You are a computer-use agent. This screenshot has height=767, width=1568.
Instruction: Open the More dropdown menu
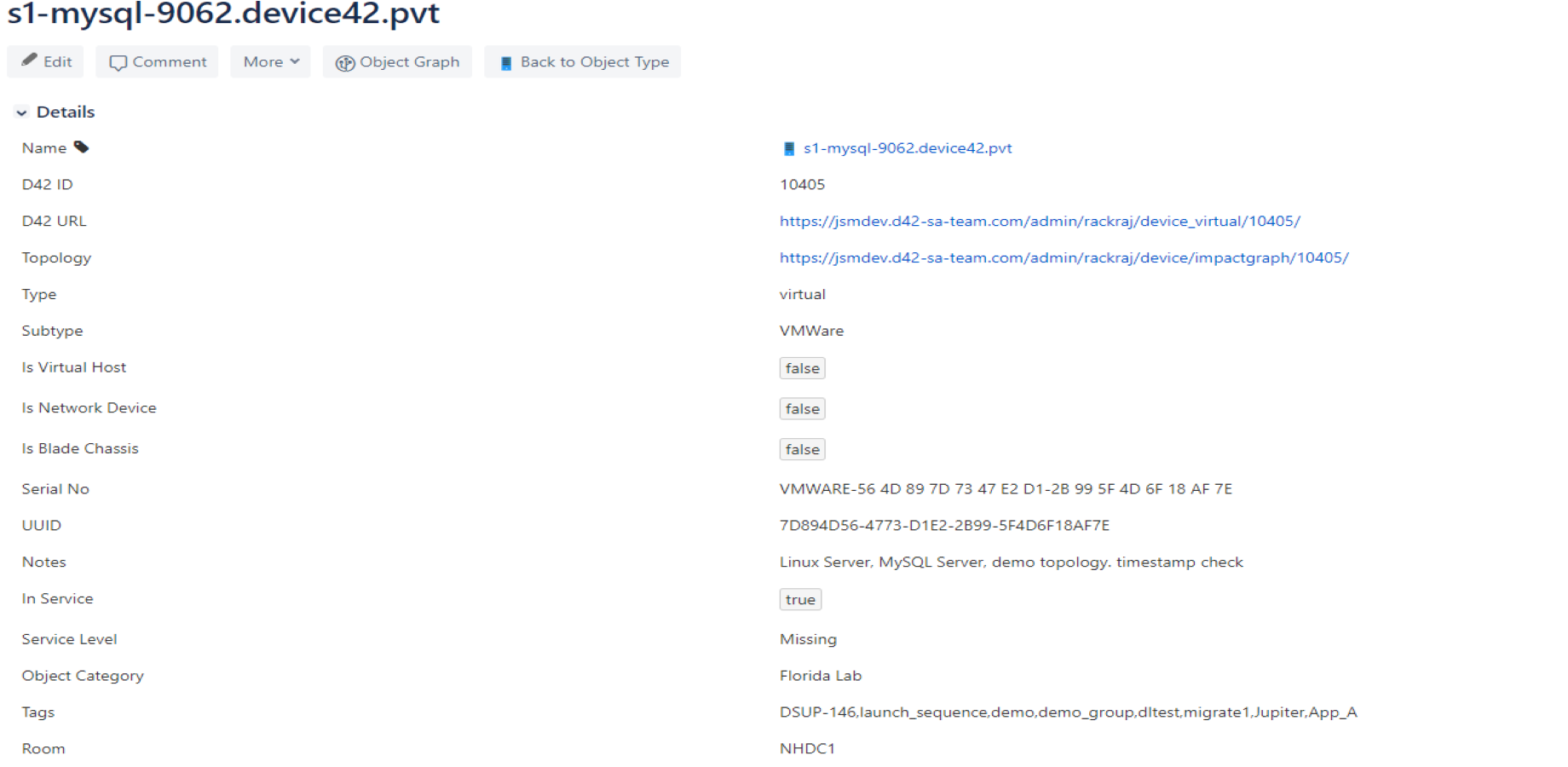click(x=270, y=61)
